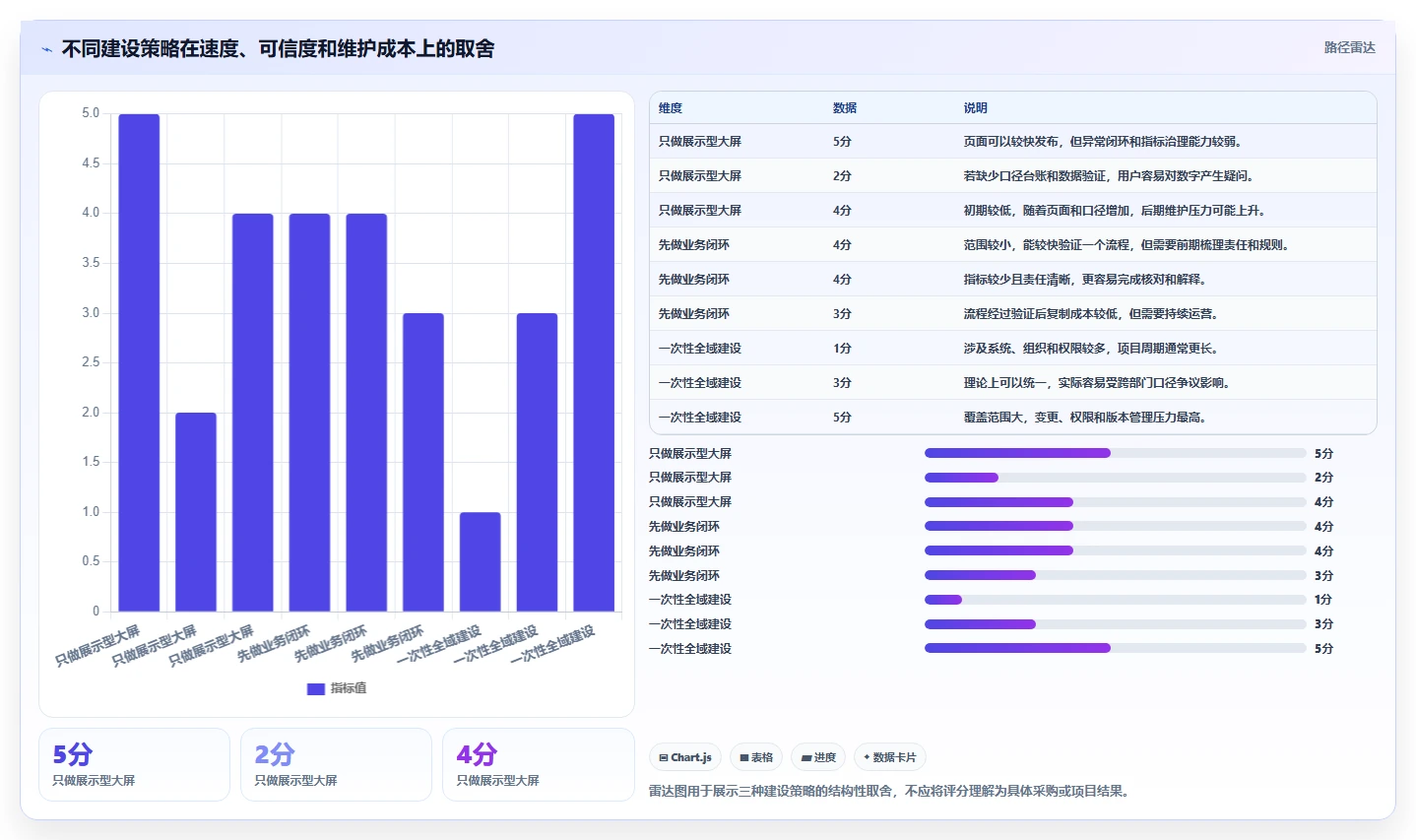
Task: Click the 0.5 y-axis tick label
Action: (x=91, y=561)
